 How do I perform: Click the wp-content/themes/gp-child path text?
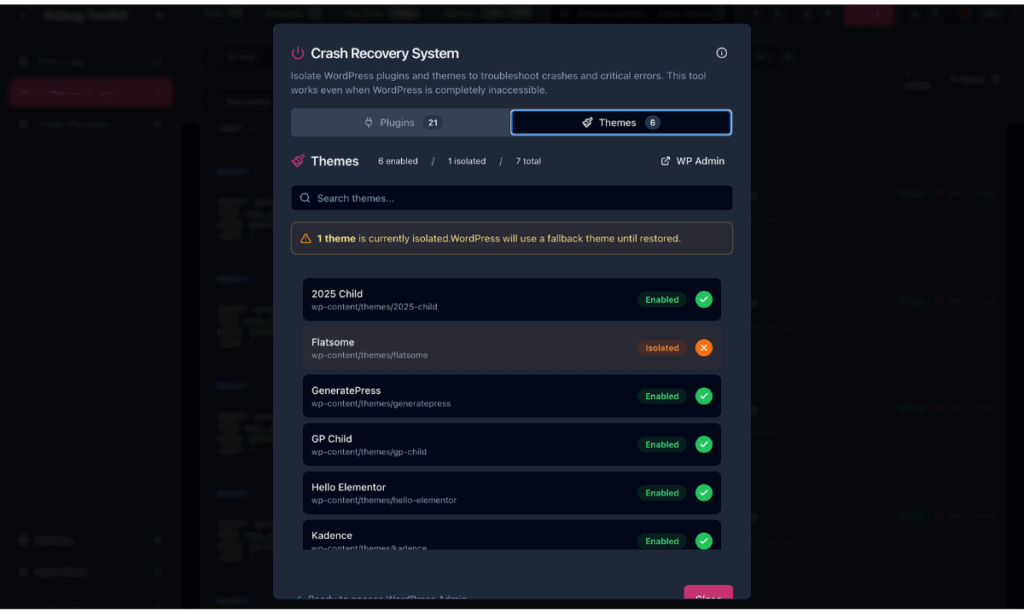point(368,452)
